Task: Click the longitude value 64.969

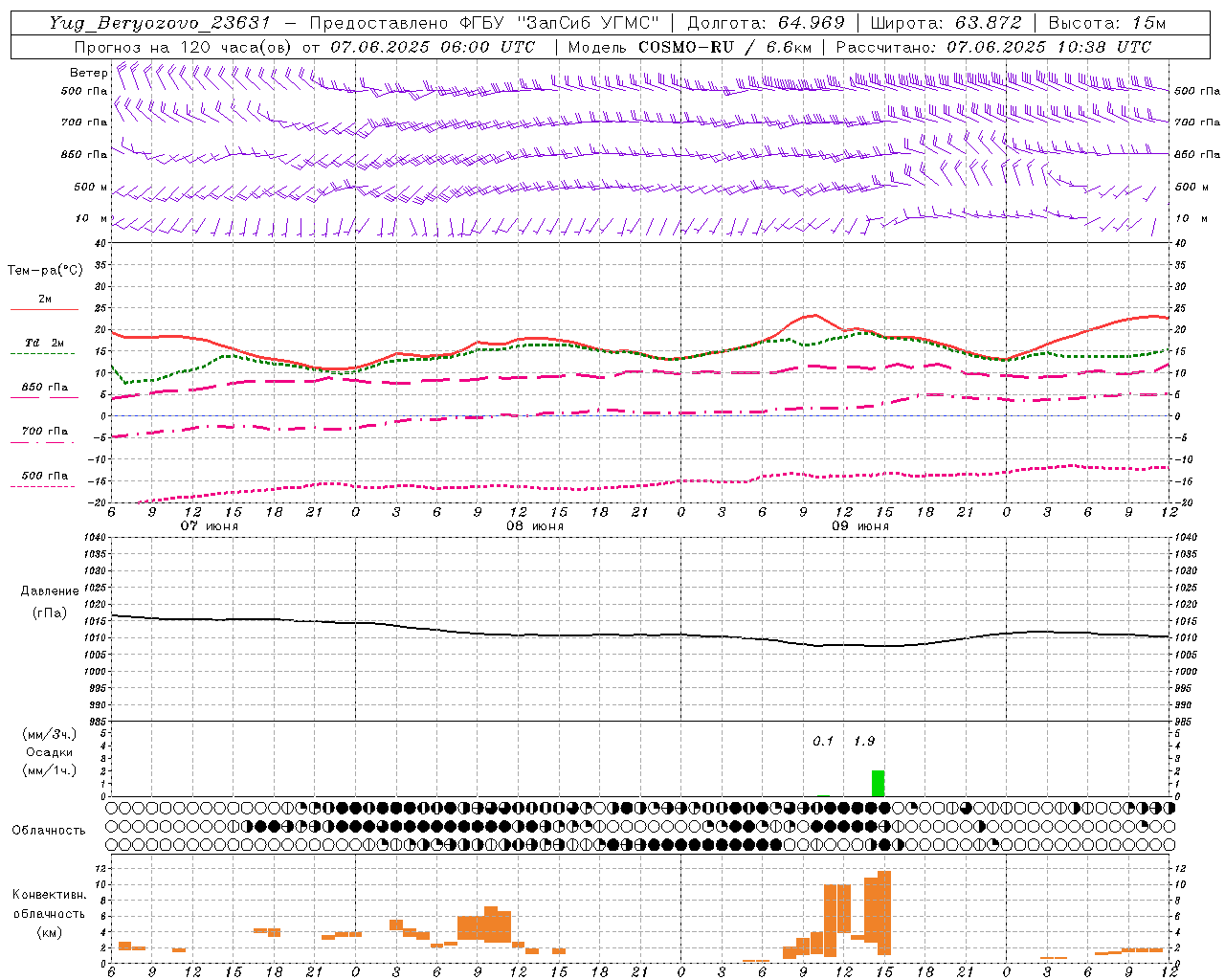Action: click(812, 23)
